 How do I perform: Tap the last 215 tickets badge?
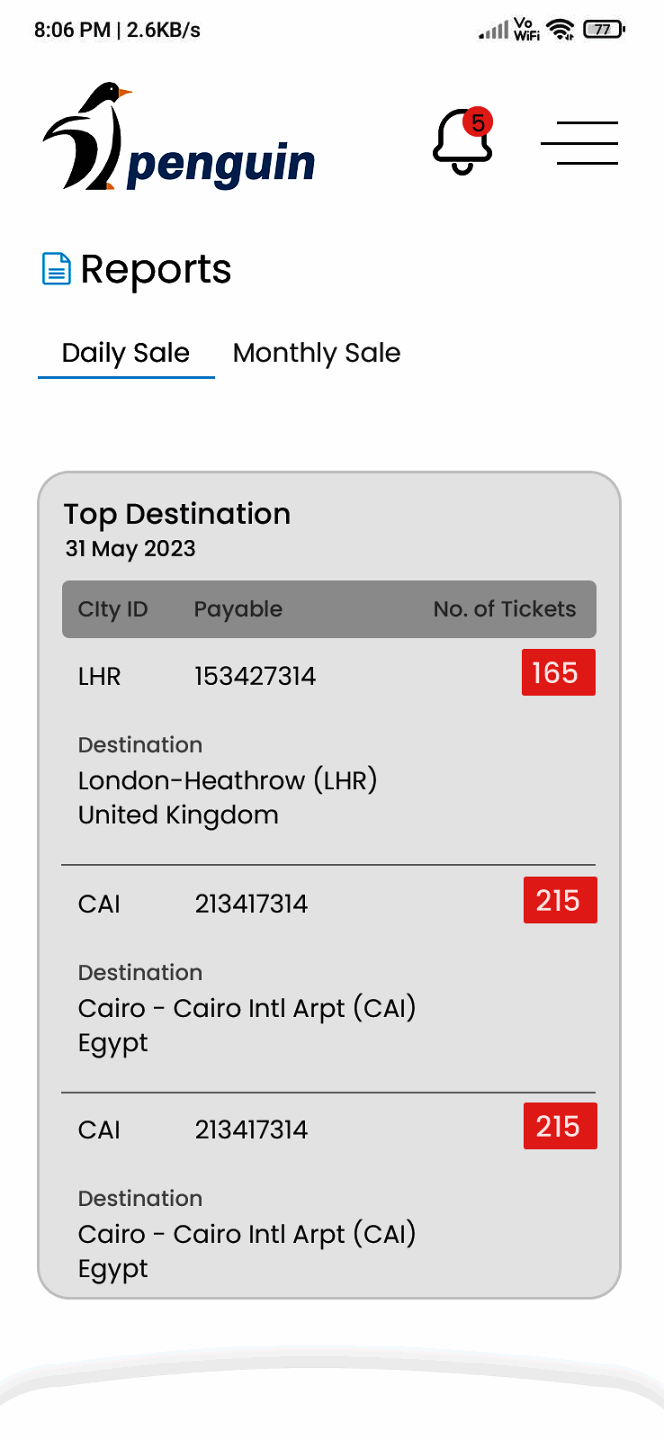click(560, 1126)
